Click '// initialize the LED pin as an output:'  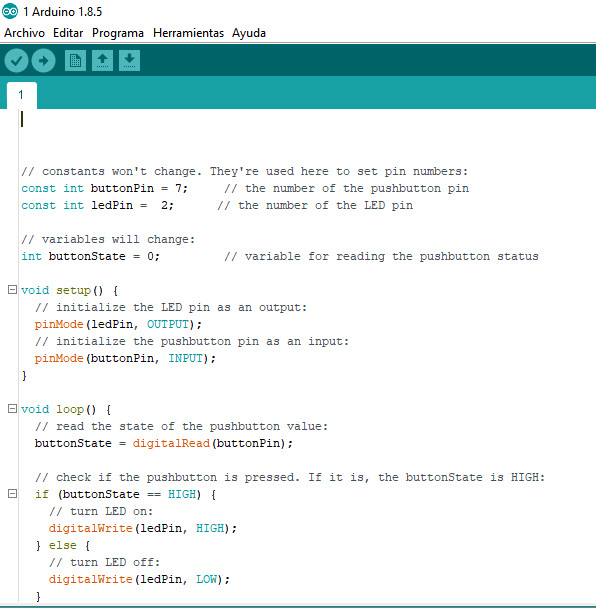[171, 307]
